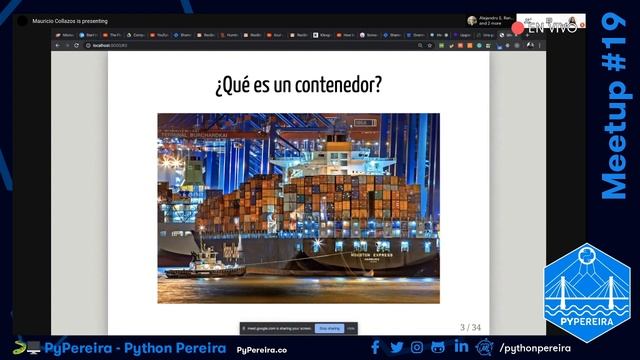Viewport: 640px width, 360px height.
Task: Click the magnifier zoom icon in the address bar
Action: [x=420, y=46]
